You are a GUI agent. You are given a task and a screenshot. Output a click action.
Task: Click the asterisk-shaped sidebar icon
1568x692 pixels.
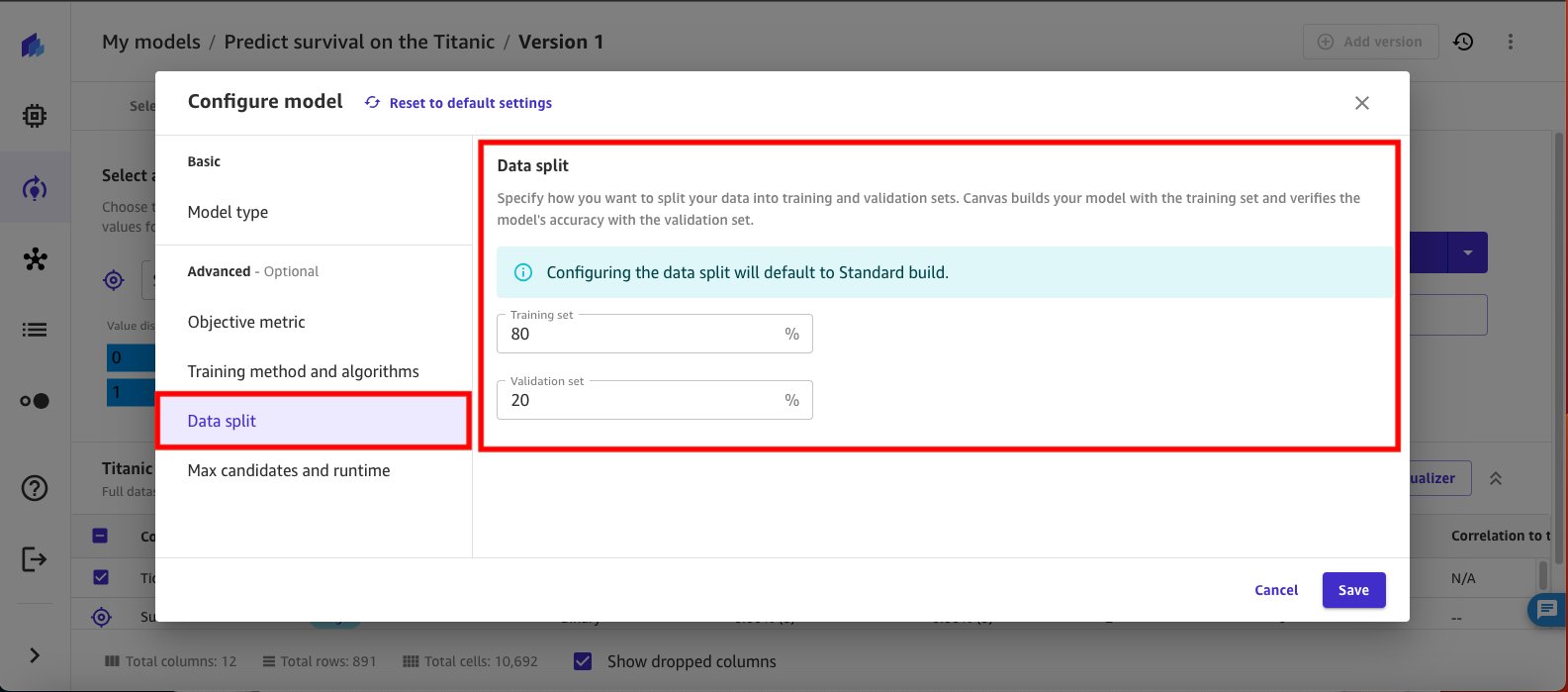click(35, 259)
